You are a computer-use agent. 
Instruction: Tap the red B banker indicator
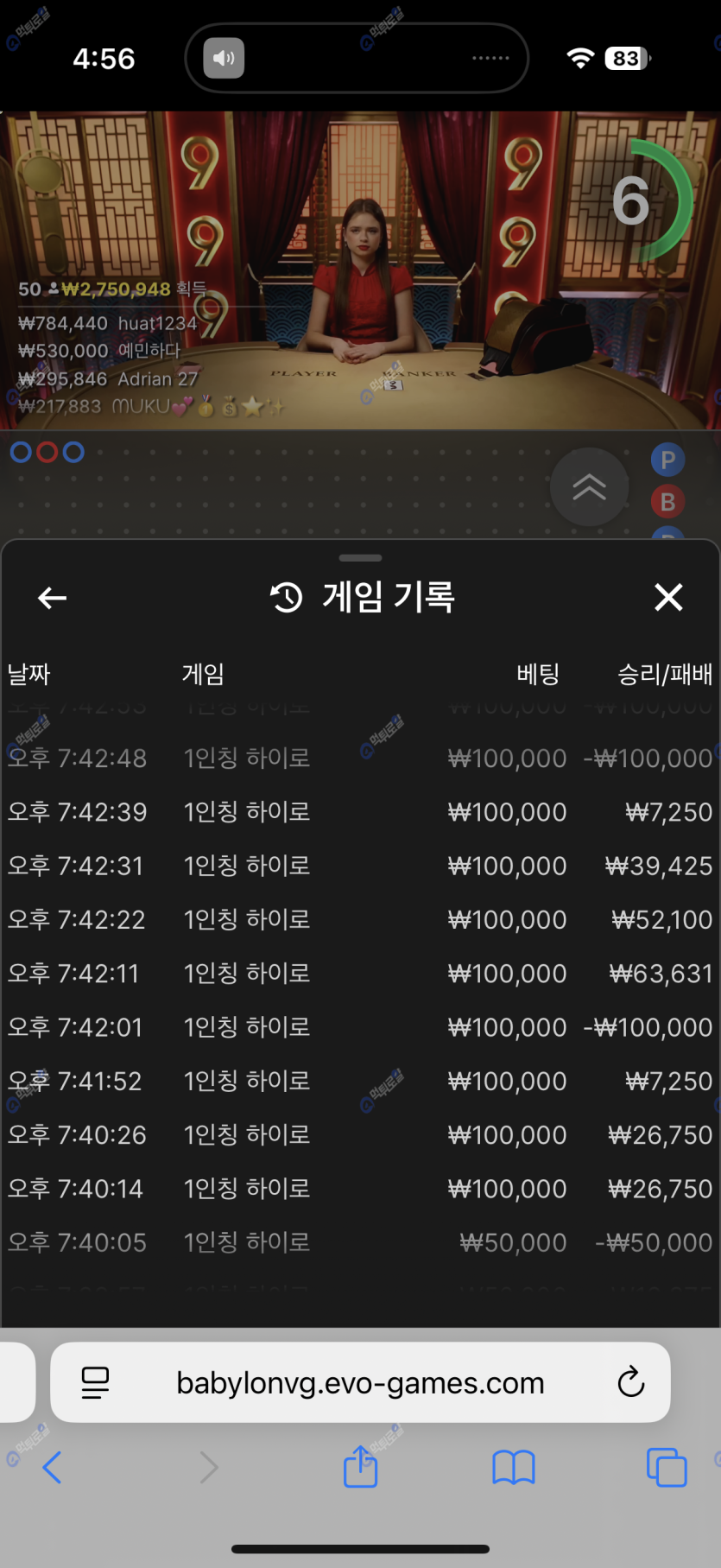click(667, 502)
